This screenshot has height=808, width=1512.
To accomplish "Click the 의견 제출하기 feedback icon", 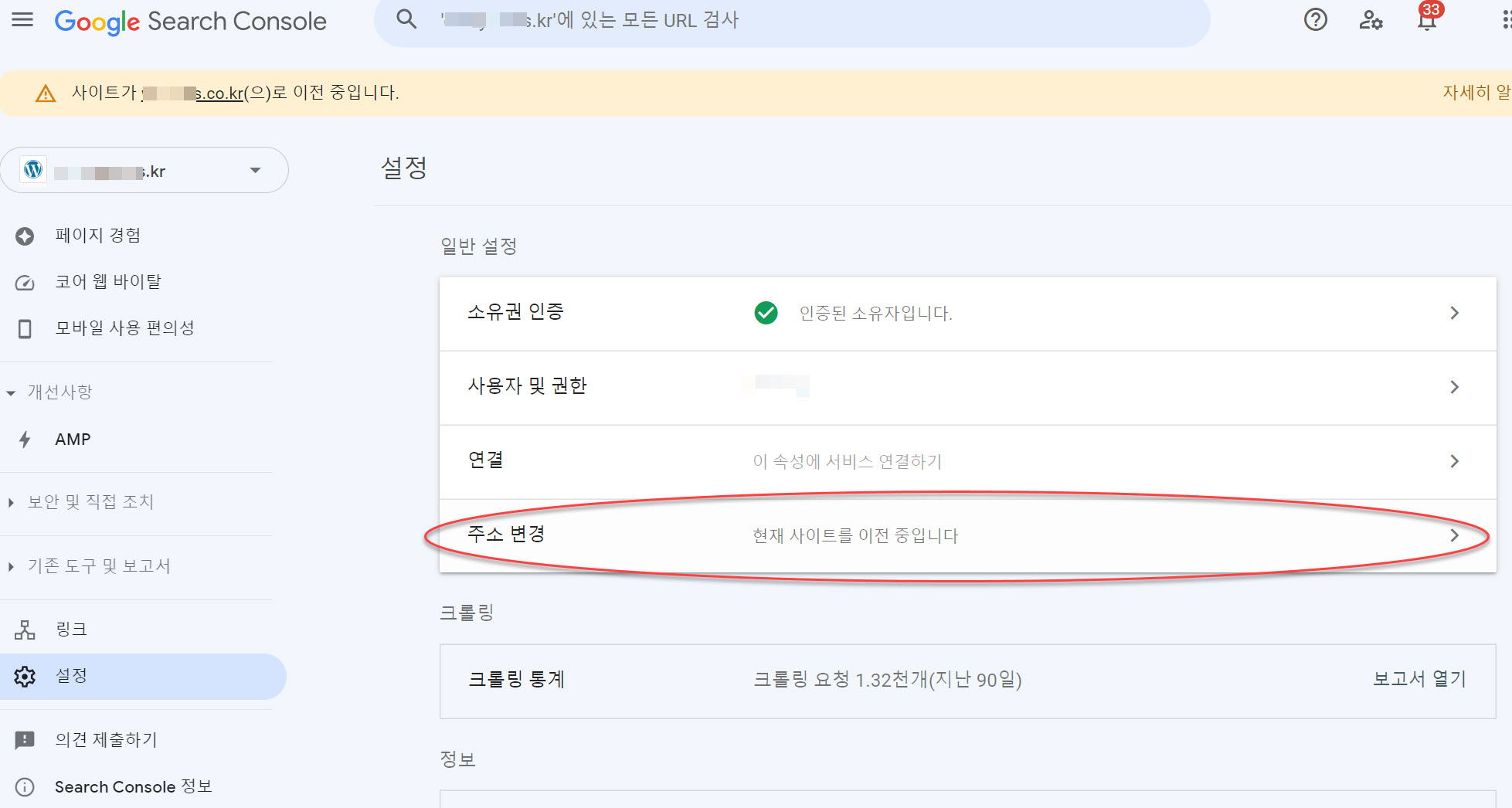I will coord(25,740).
